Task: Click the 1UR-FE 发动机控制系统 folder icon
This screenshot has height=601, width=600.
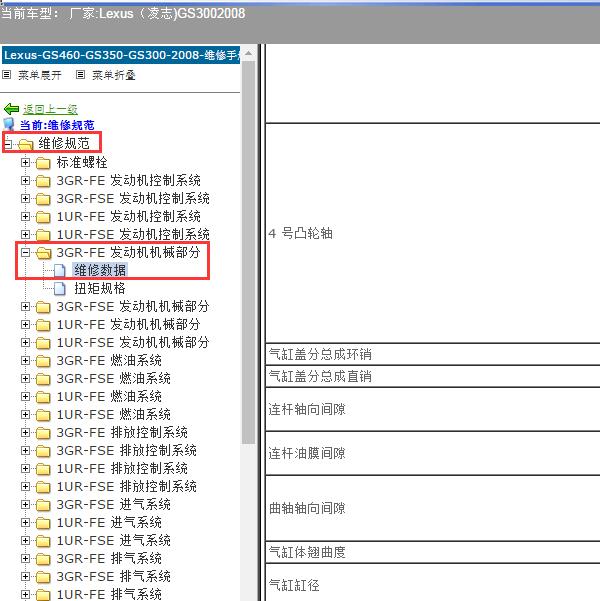Action: point(43,217)
